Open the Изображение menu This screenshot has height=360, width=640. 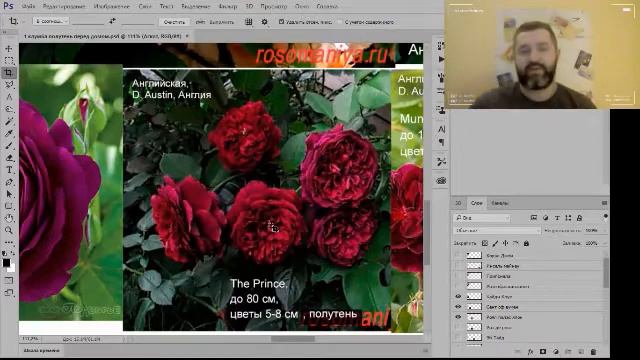tap(111, 6)
